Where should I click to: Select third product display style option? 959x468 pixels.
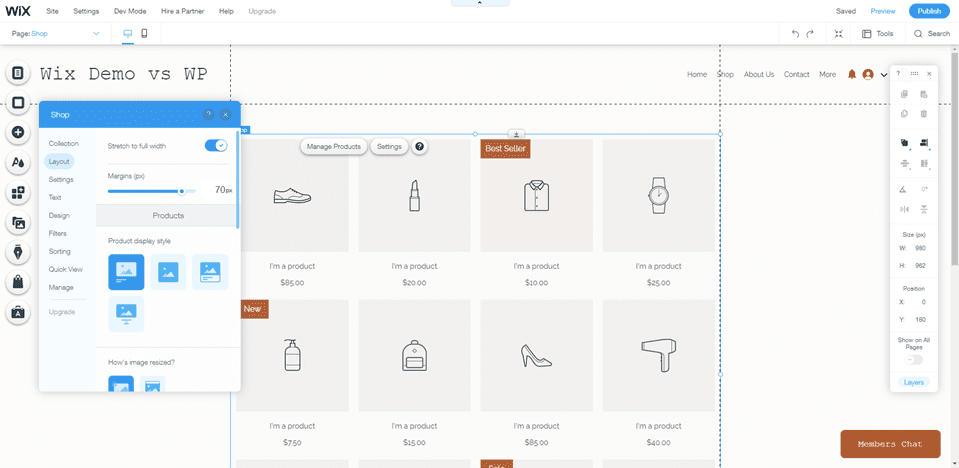pyautogui.click(x=210, y=272)
